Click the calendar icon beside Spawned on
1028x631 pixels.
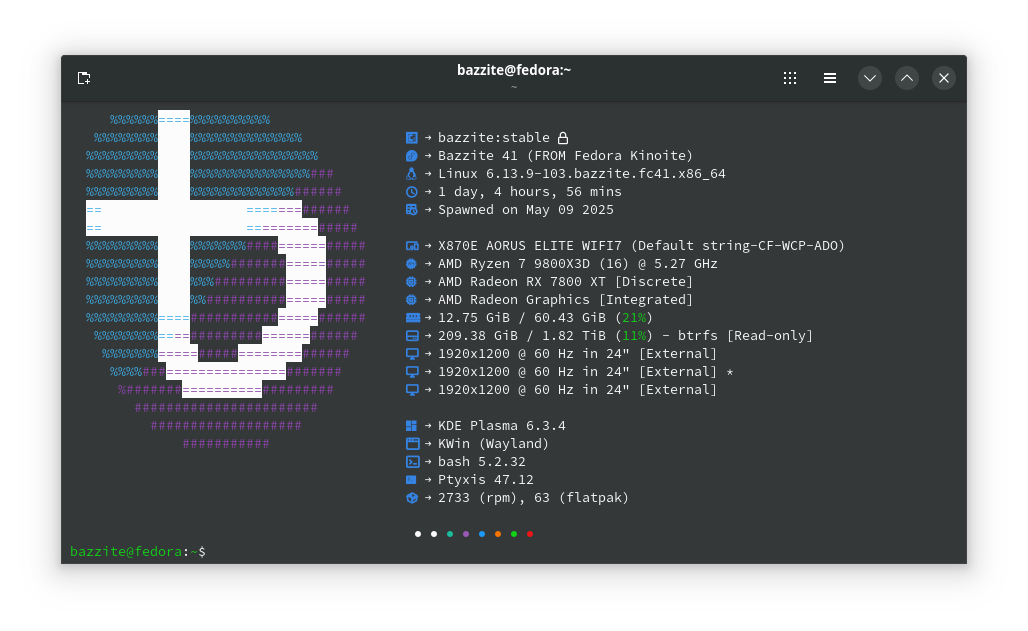click(x=412, y=210)
